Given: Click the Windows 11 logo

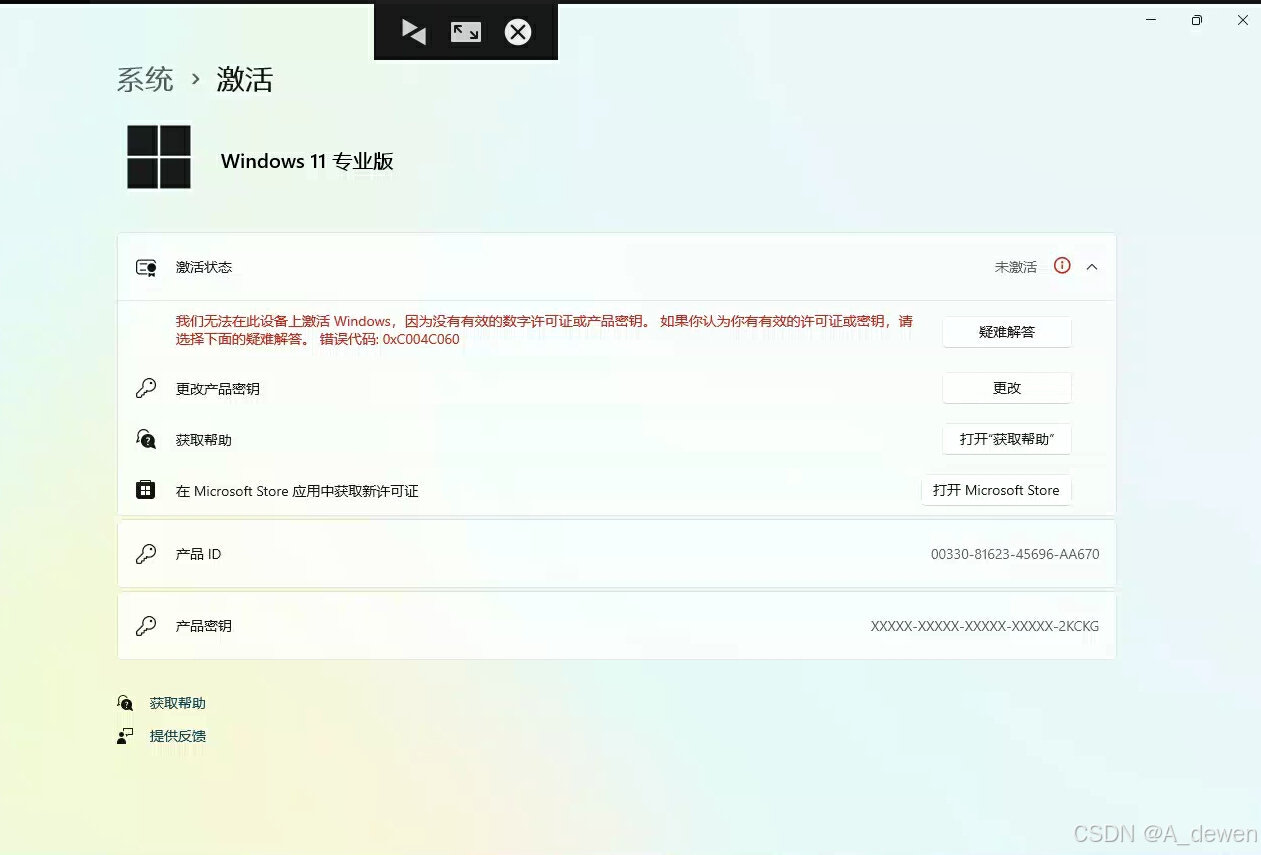Looking at the screenshot, I should click(159, 157).
